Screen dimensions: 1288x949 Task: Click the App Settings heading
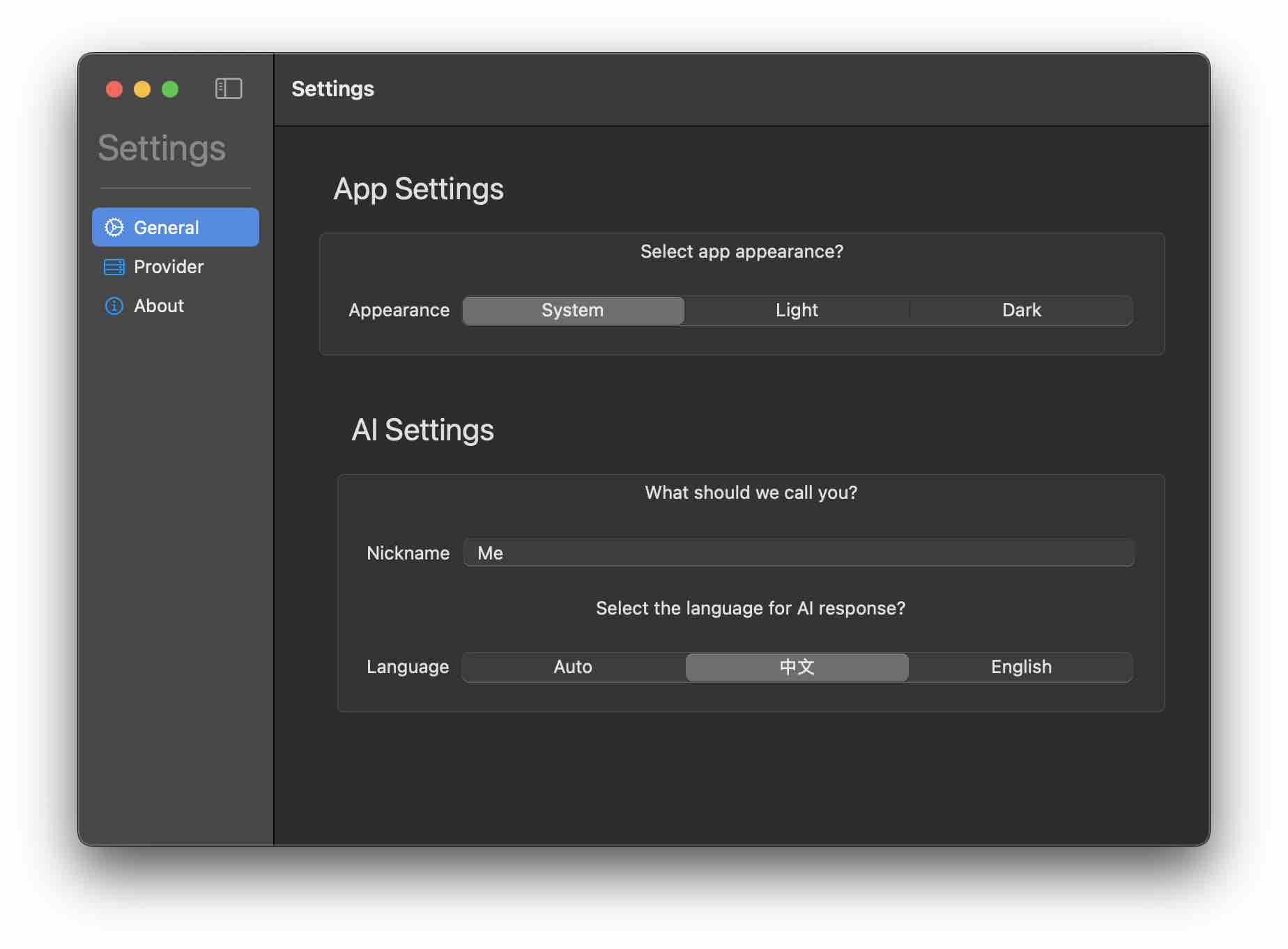pyautogui.click(x=418, y=189)
